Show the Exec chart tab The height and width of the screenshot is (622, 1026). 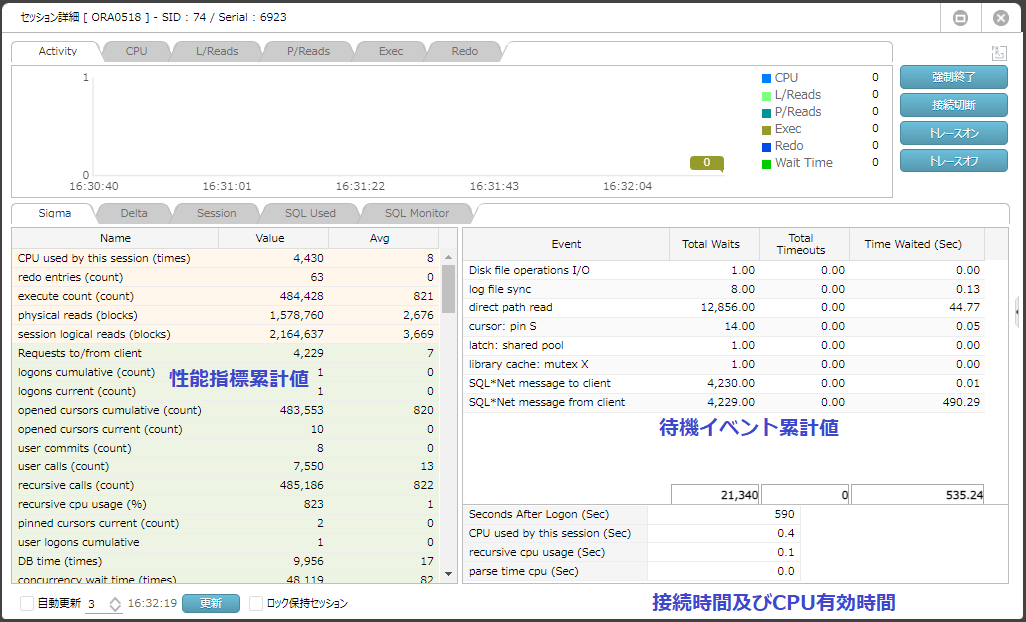391,51
